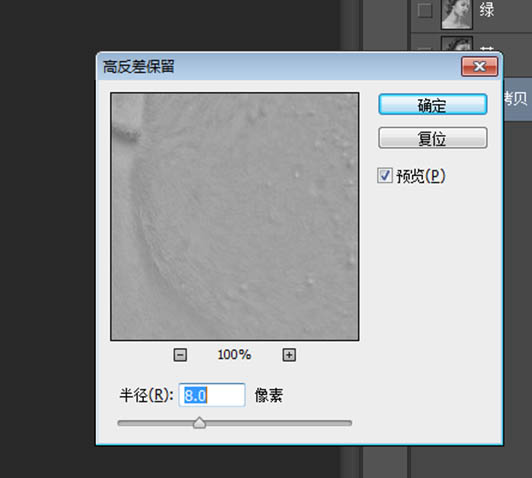Viewport: 532px width, 478px height.
Task: Click the 复位 button
Action: coord(433,138)
